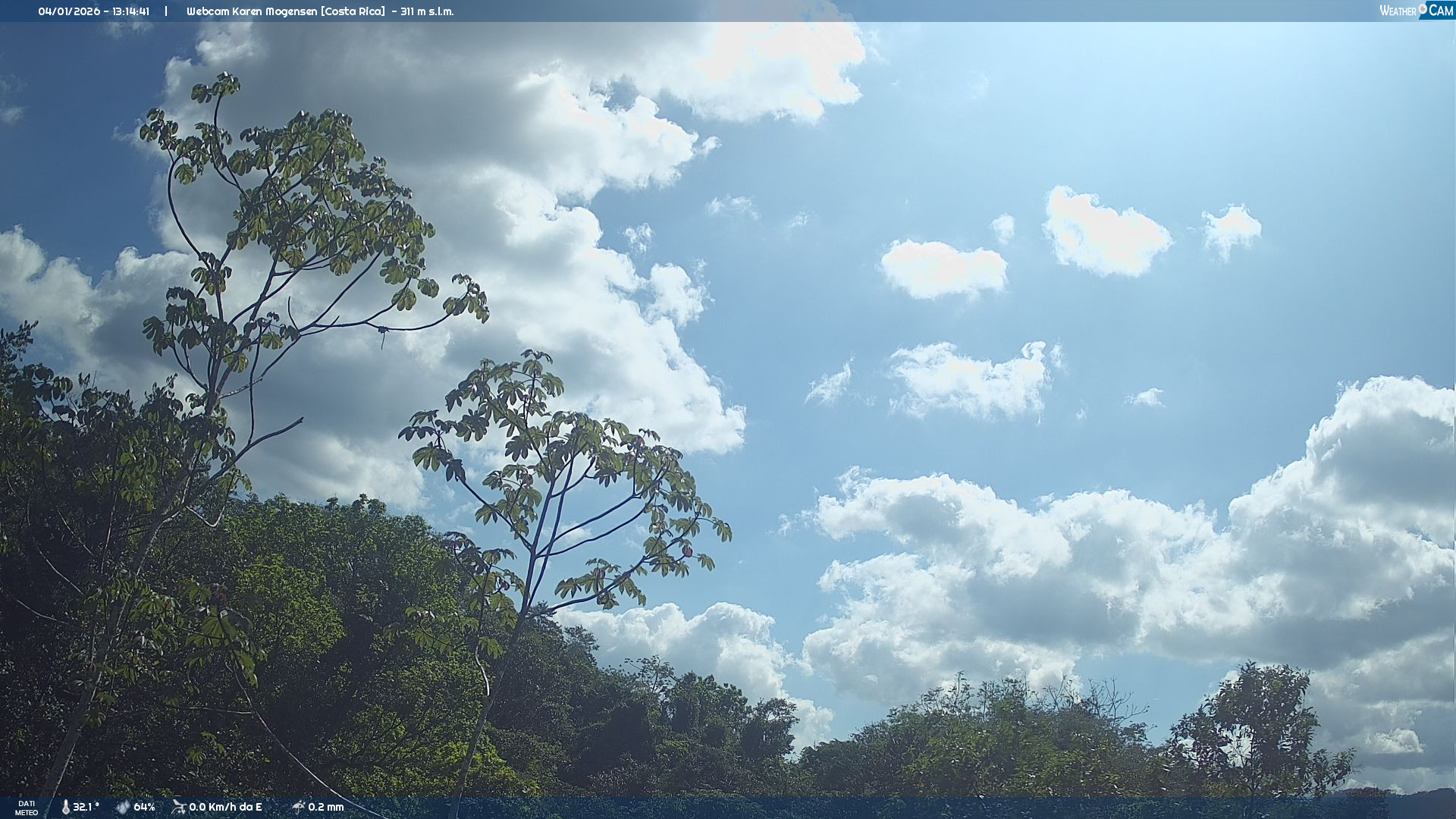Image resolution: width=1456 pixels, height=819 pixels.
Task: Click the [Costa Rica] location text
Action: coord(353,11)
